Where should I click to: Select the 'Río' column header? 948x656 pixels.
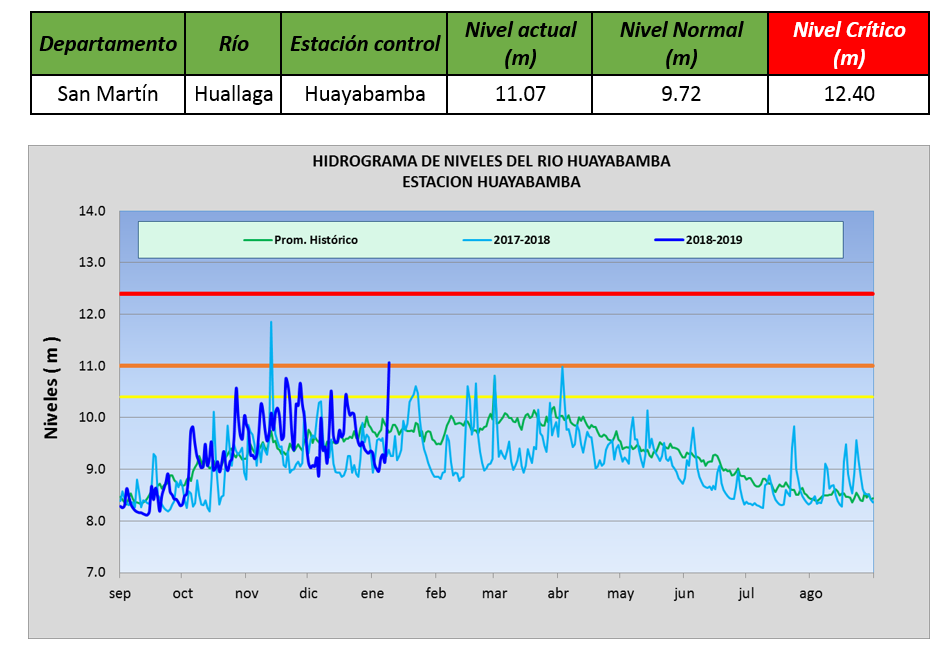point(233,44)
